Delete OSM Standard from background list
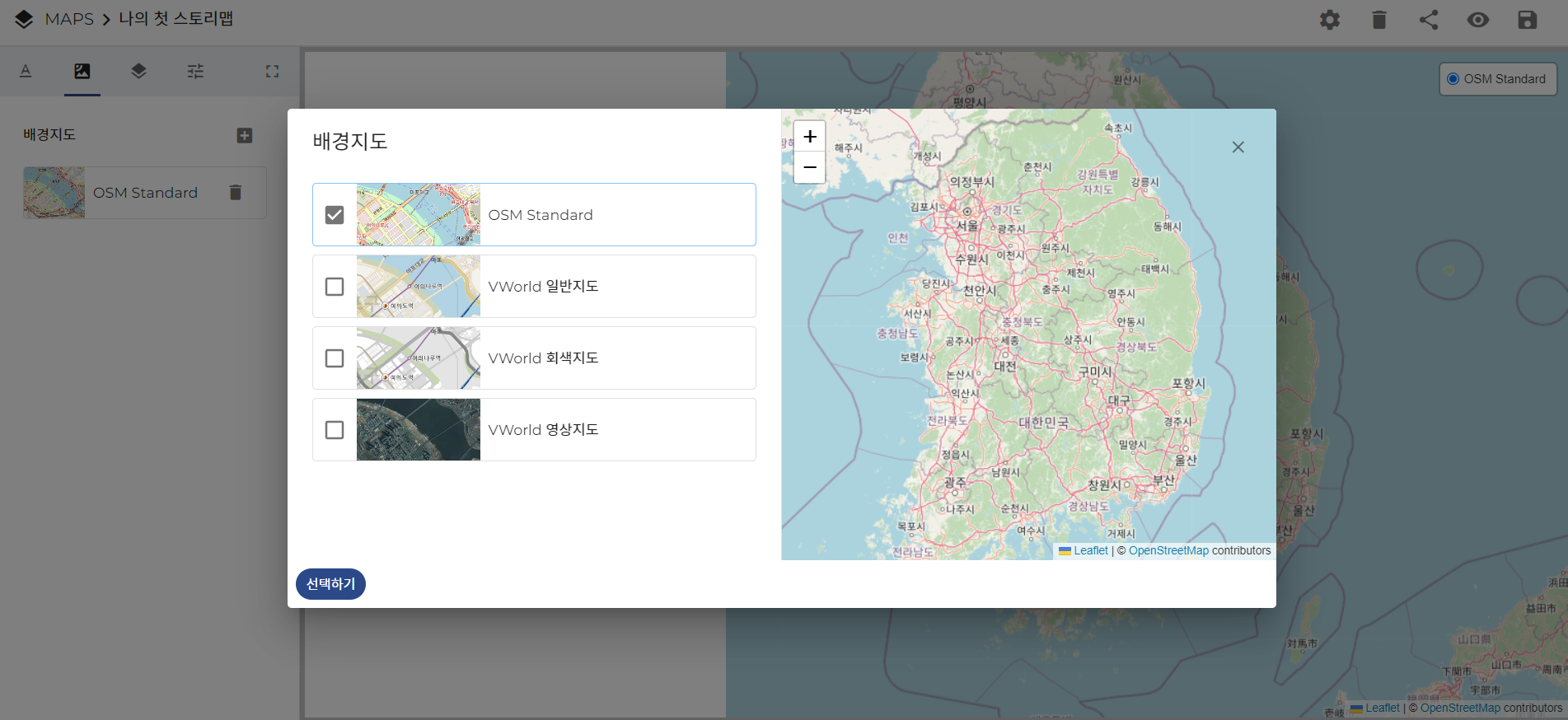 (x=236, y=193)
